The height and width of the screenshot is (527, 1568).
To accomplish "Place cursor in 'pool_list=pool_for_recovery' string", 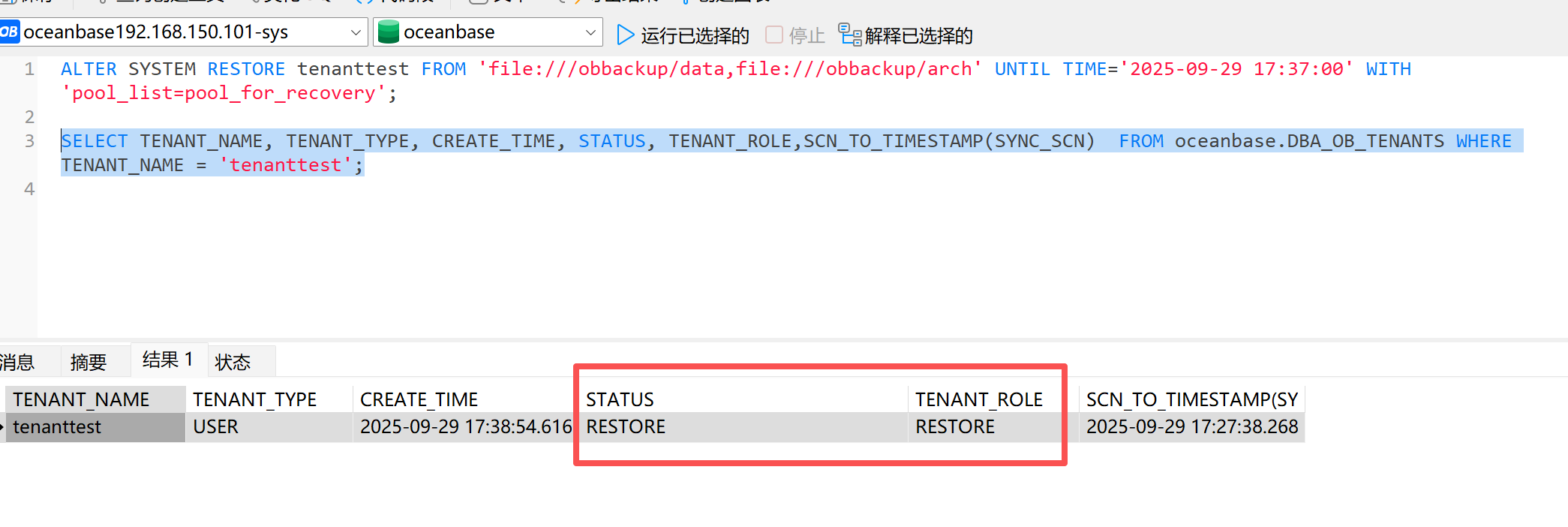I will (225, 93).
